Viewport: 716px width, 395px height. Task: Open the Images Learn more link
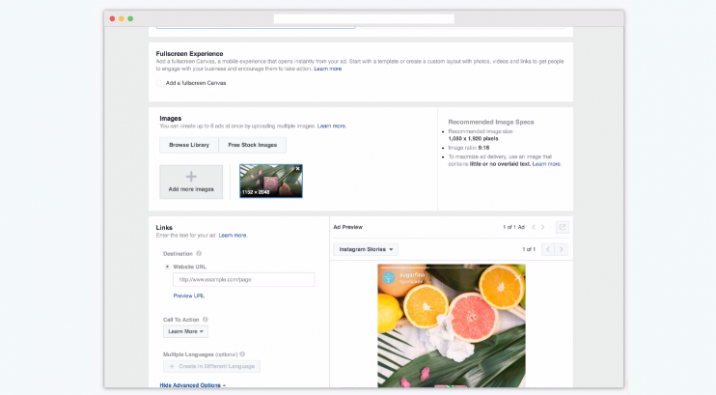click(332, 126)
